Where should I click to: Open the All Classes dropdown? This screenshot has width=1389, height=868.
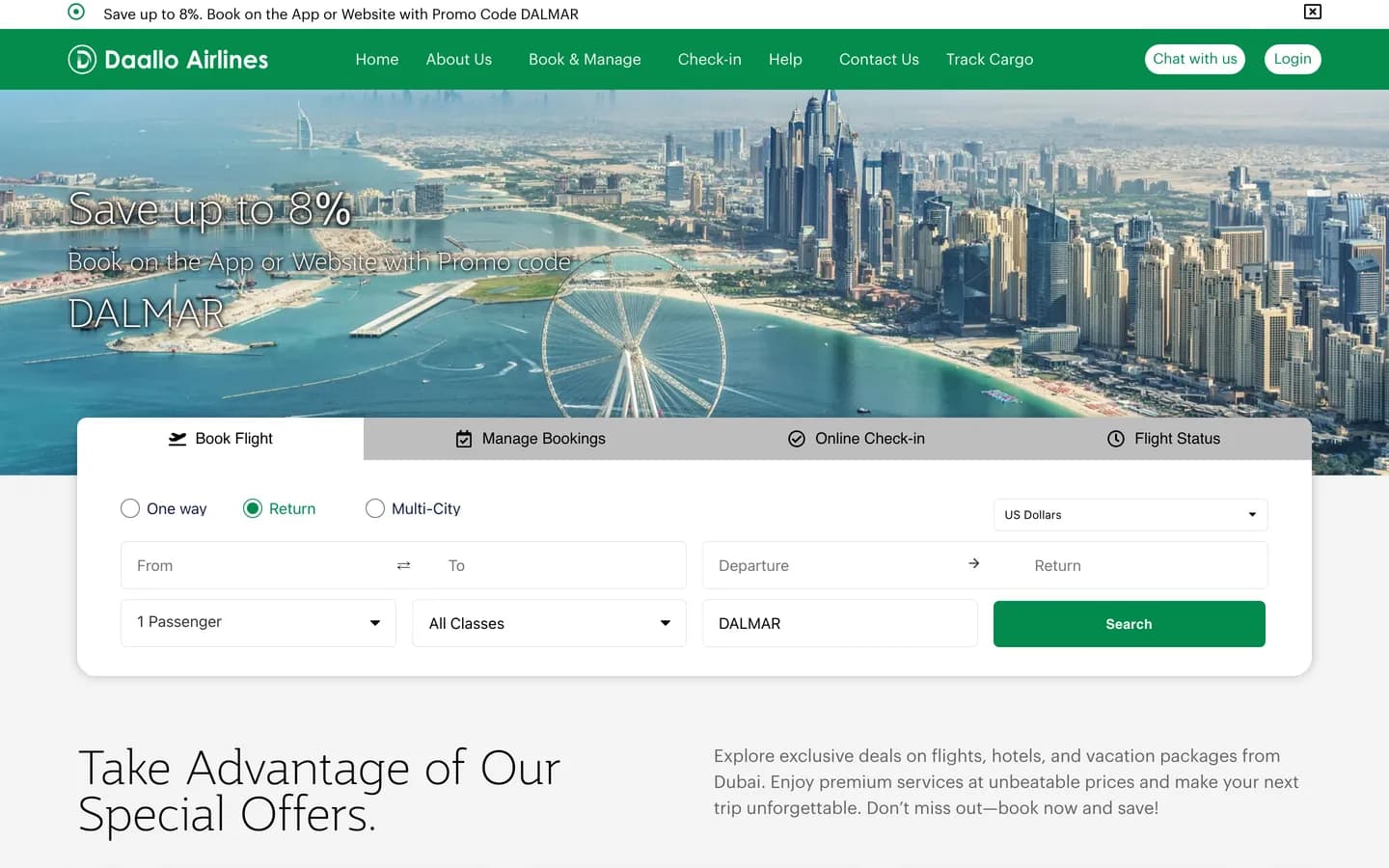tap(550, 623)
